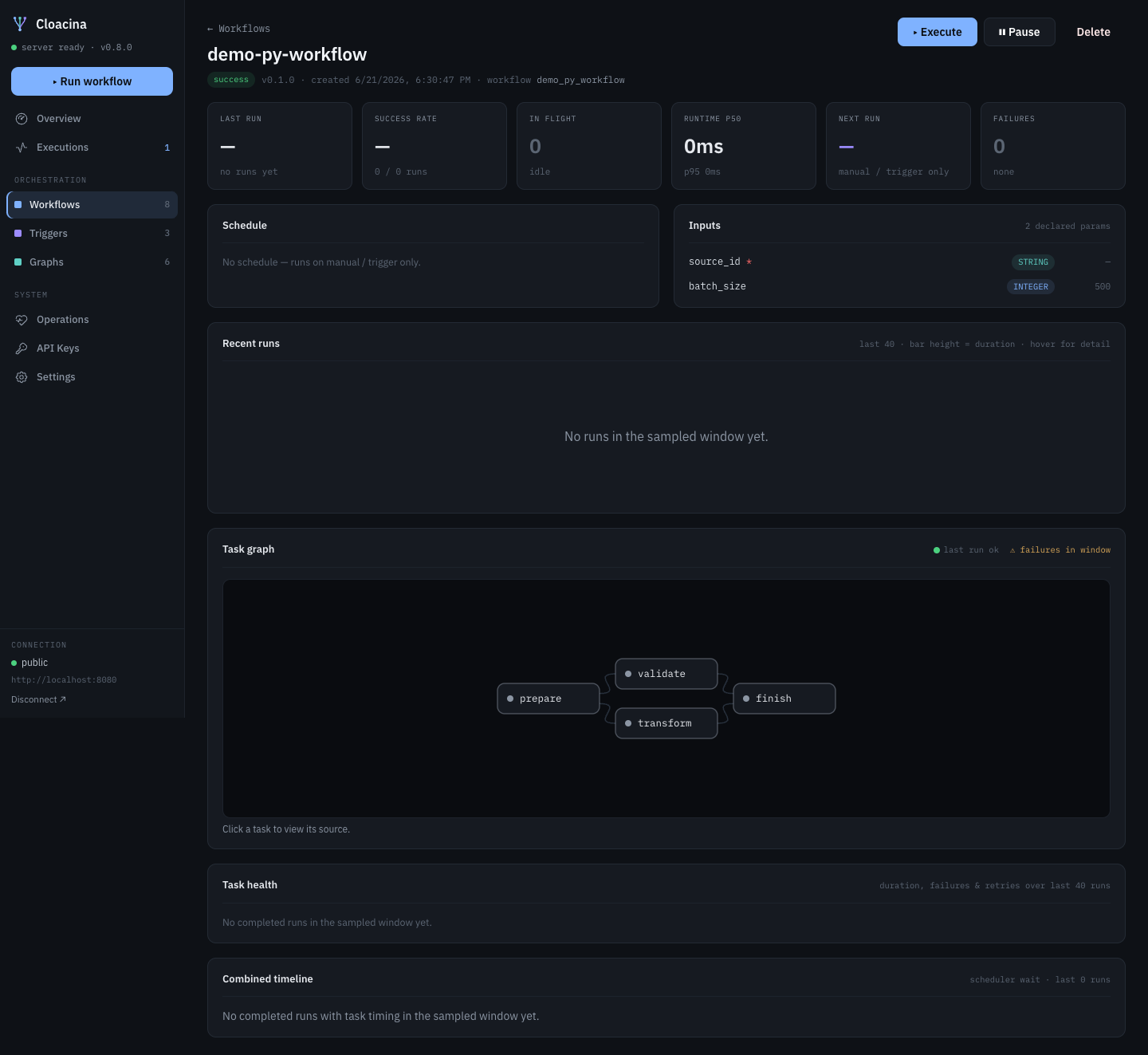
Task: Click the Executions count badge 1
Action: click(167, 148)
